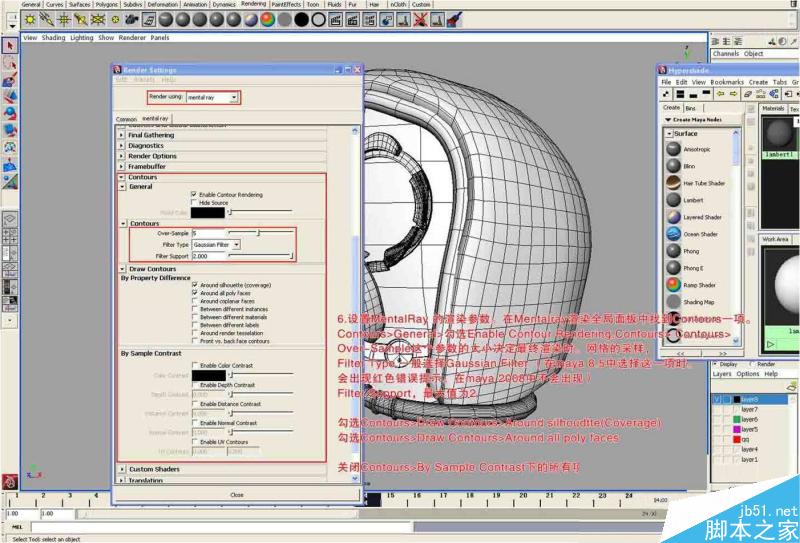The height and width of the screenshot is (543, 800).
Task: Create a Blinn material from Hypershade
Action: tap(675, 165)
